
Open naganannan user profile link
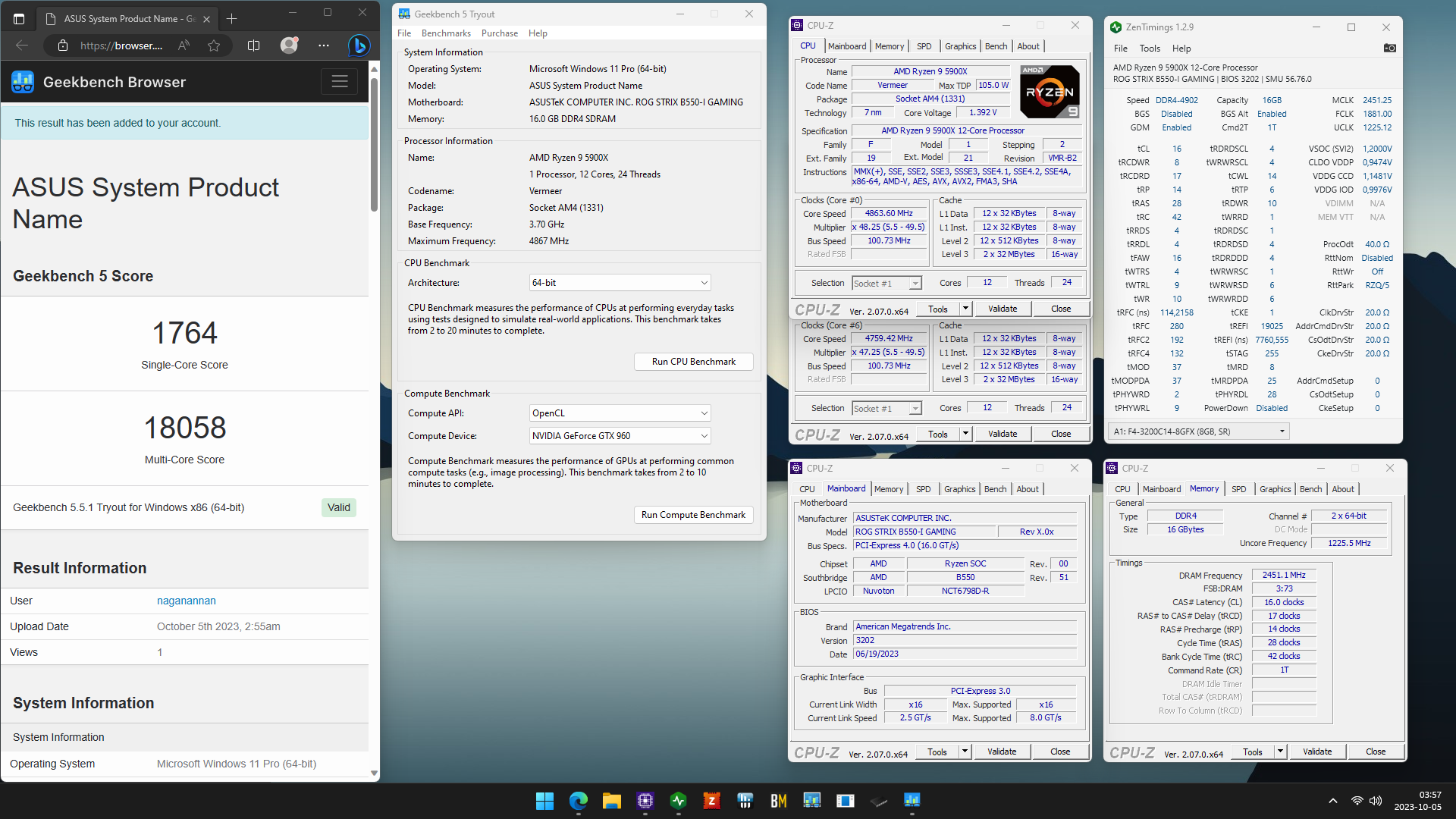tap(187, 601)
